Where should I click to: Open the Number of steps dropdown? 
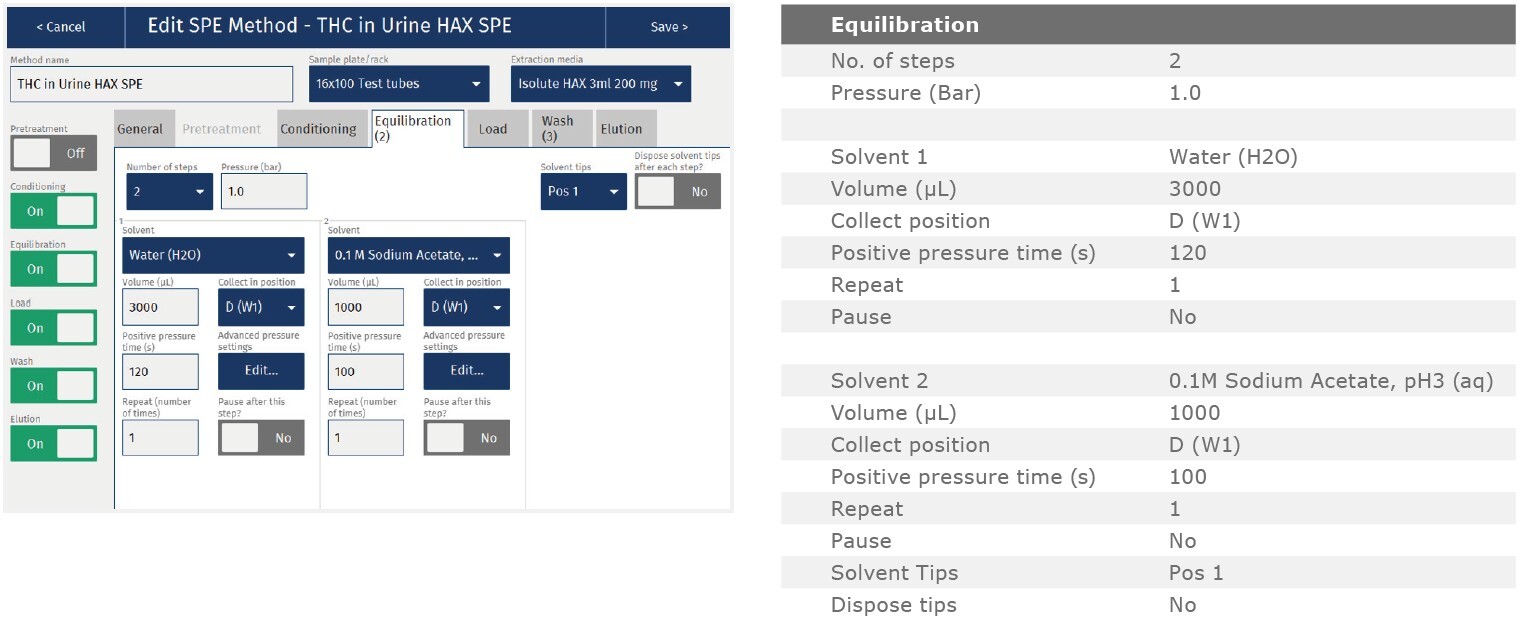pyautogui.click(x=169, y=191)
